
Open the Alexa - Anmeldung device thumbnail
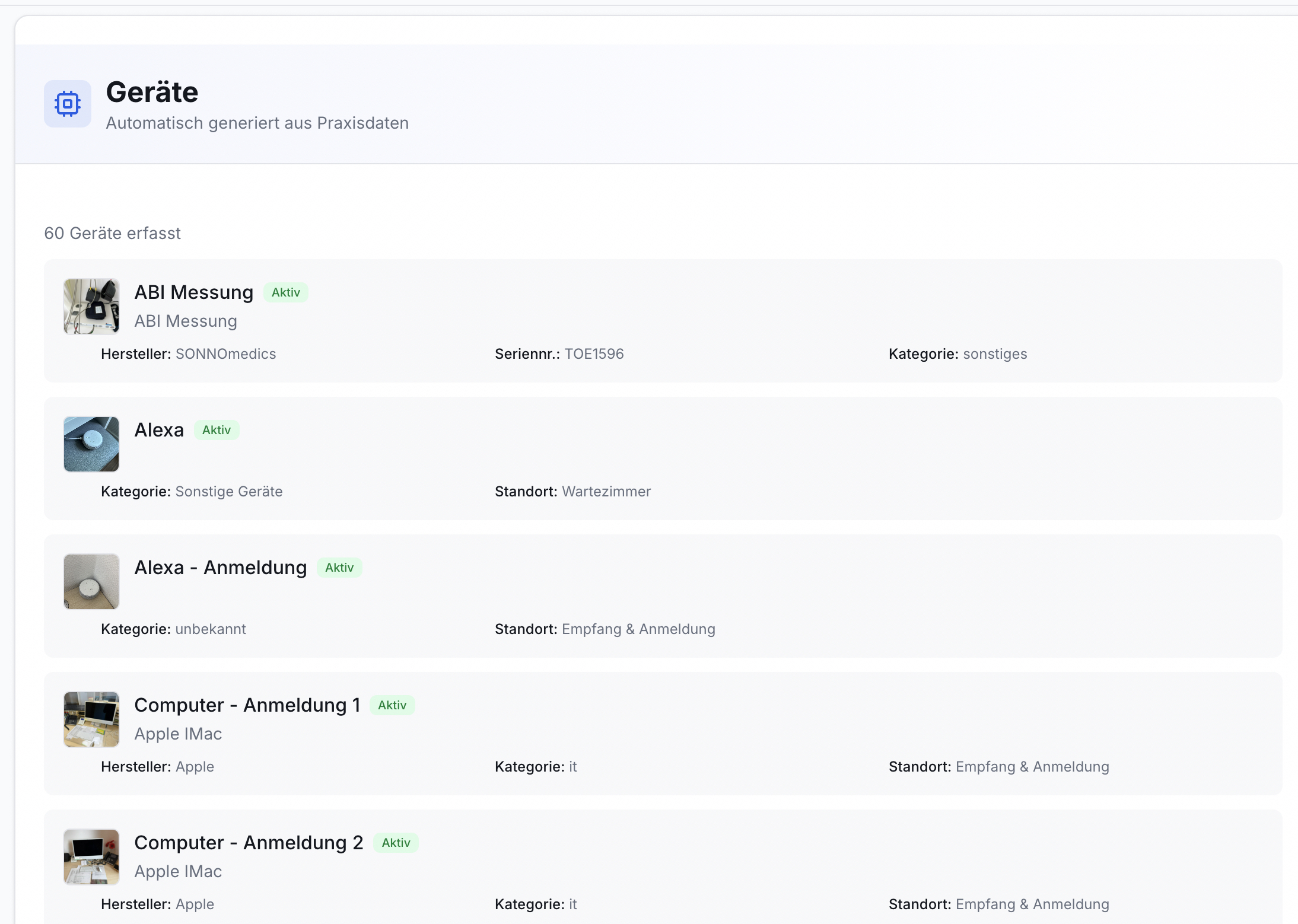pyautogui.click(x=91, y=582)
